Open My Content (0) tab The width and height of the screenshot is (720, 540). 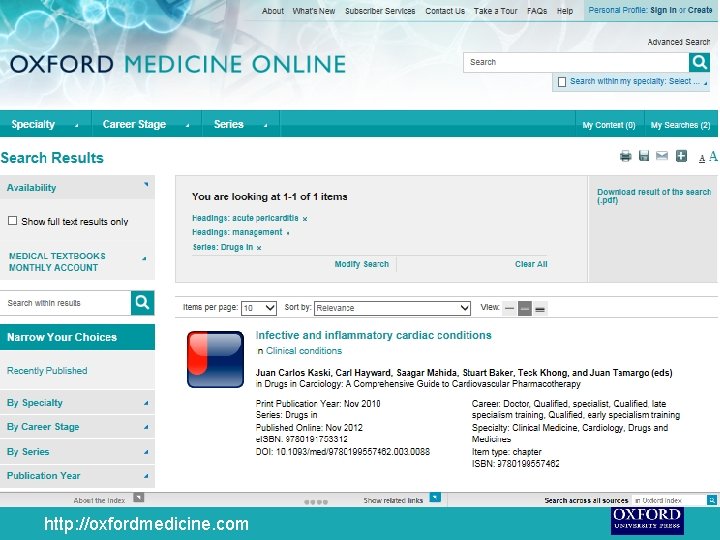(x=609, y=125)
